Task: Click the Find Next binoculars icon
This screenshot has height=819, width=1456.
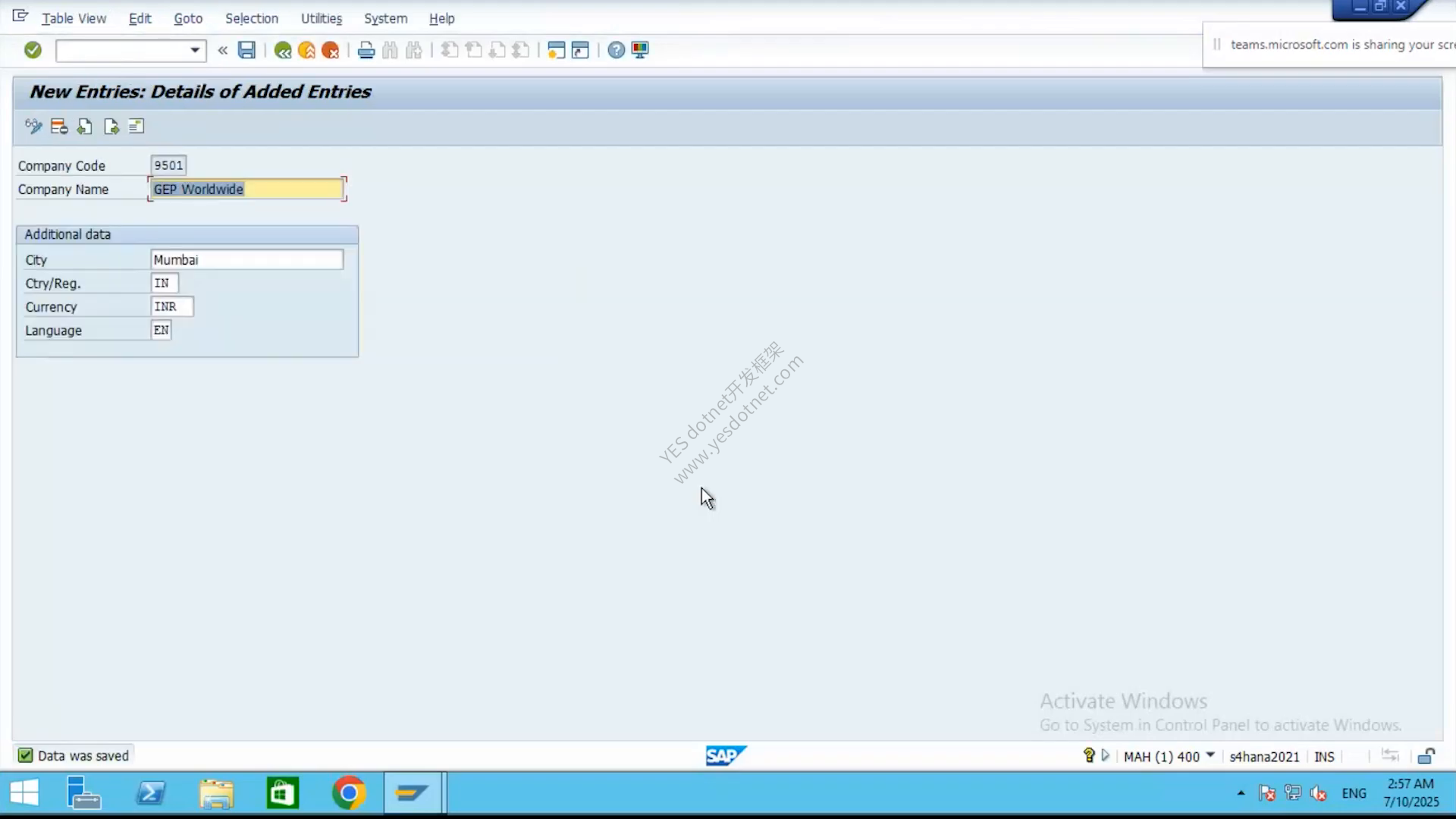Action: coord(413,50)
